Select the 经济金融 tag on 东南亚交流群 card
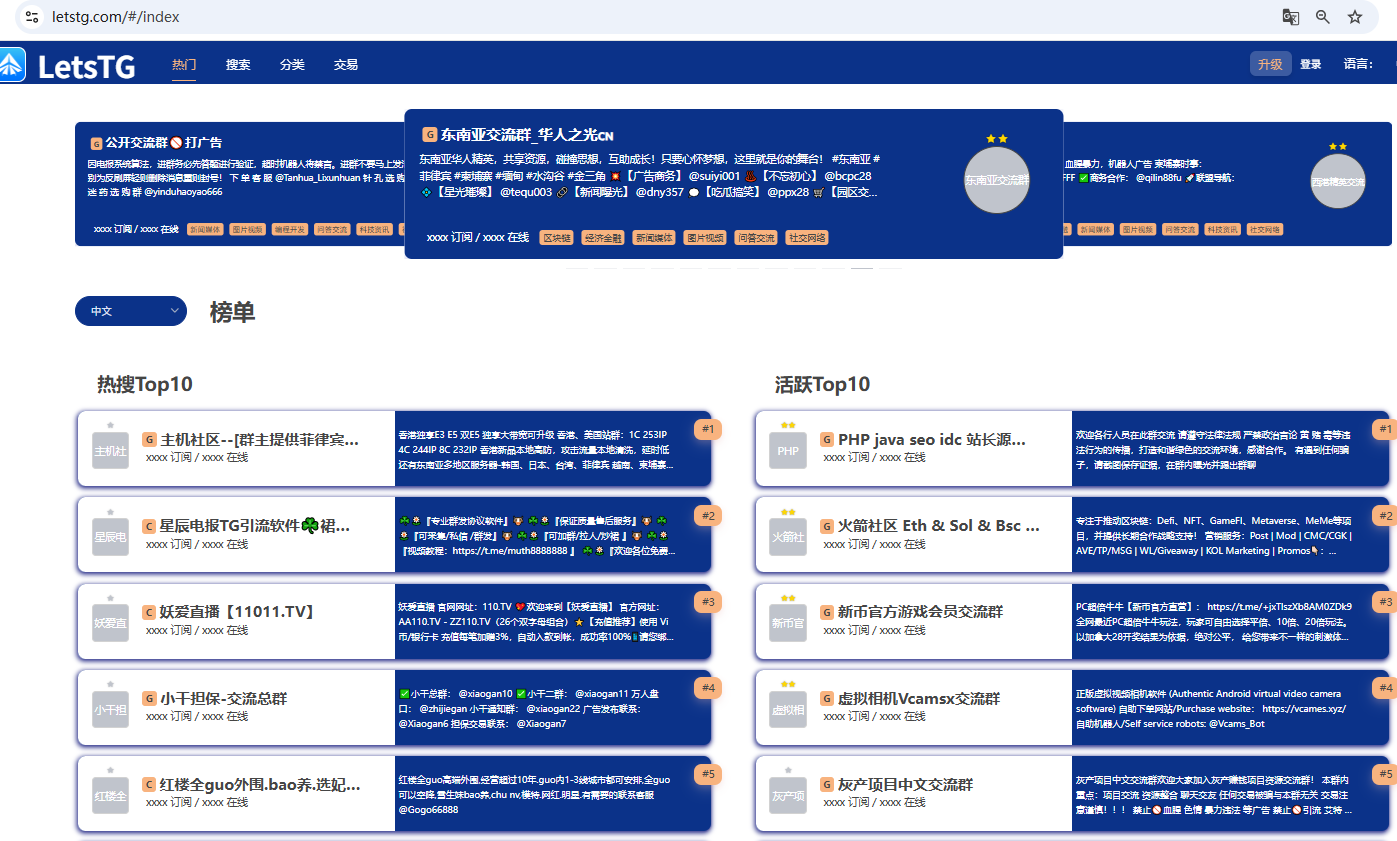This screenshot has width=1397, height=841. click(603, 238)
